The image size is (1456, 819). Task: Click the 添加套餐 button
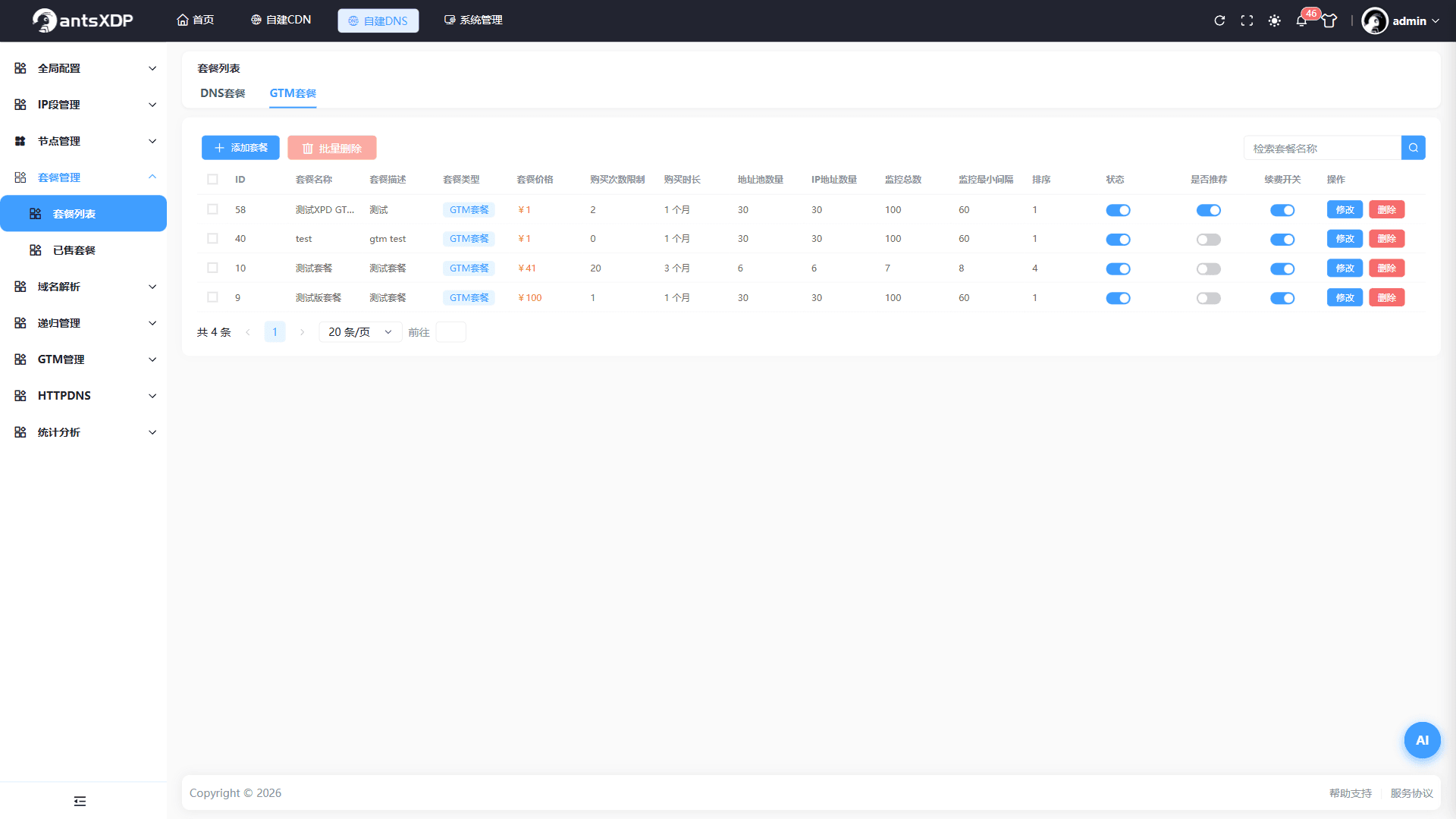coord(240,148)
